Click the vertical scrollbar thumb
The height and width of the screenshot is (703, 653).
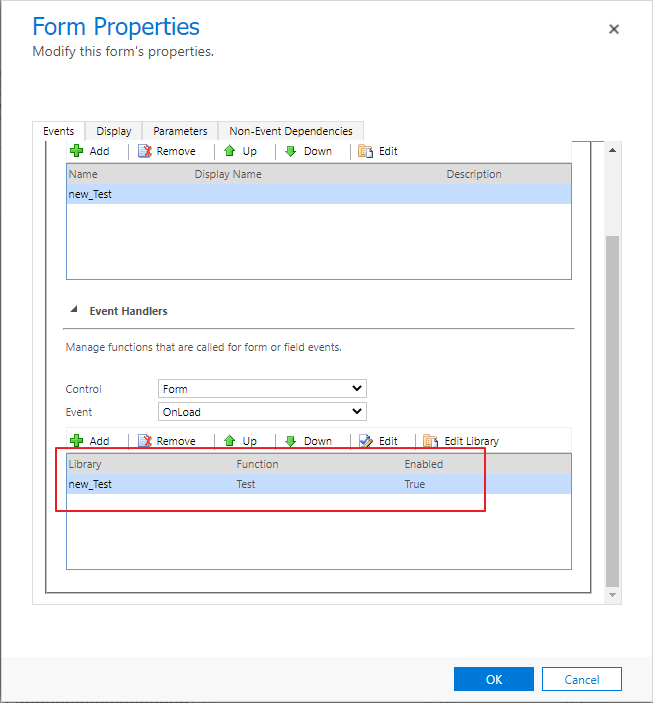(x=613, y=411)
